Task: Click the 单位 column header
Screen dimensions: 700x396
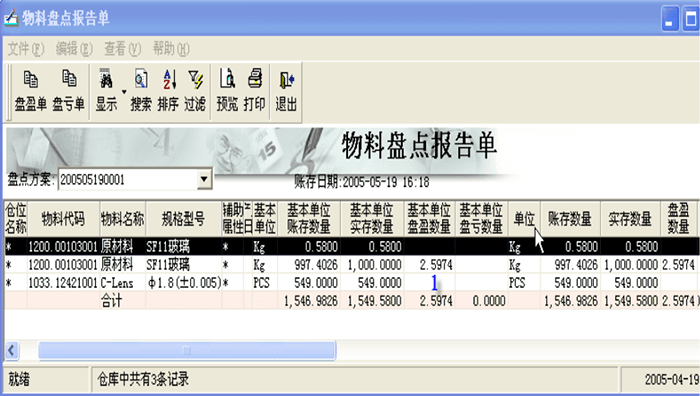Action: [x=525, y=219]
